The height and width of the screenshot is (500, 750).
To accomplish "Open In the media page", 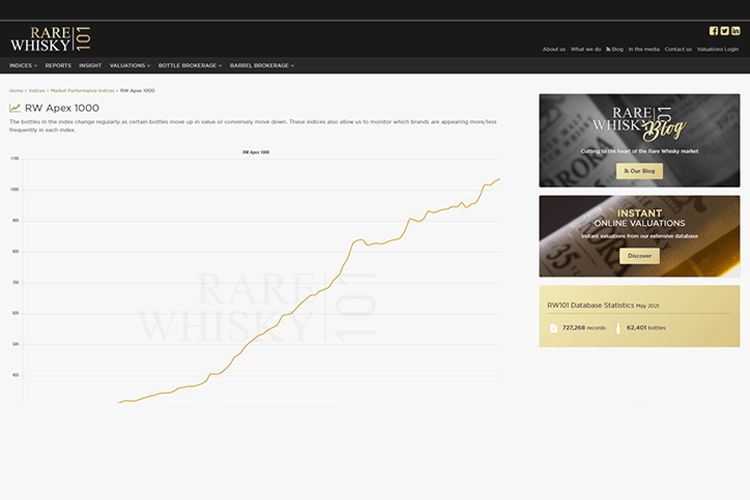I will [644, 49].
